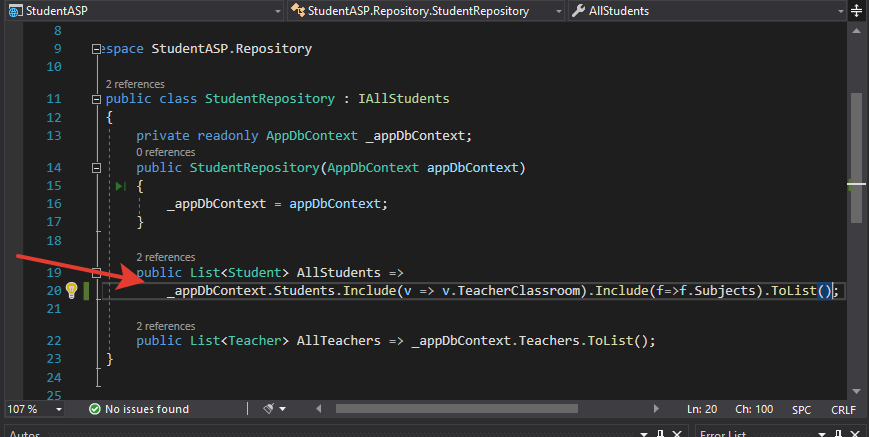Click the horizontal scrollbar left arrow

319,409
